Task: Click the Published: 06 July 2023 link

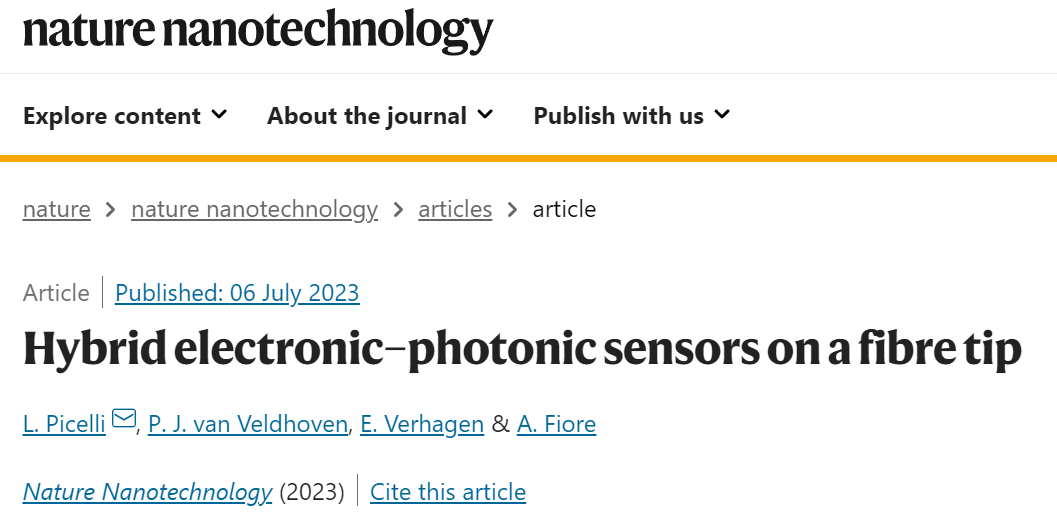Action: pyautogui.click(x=237, y=292)
